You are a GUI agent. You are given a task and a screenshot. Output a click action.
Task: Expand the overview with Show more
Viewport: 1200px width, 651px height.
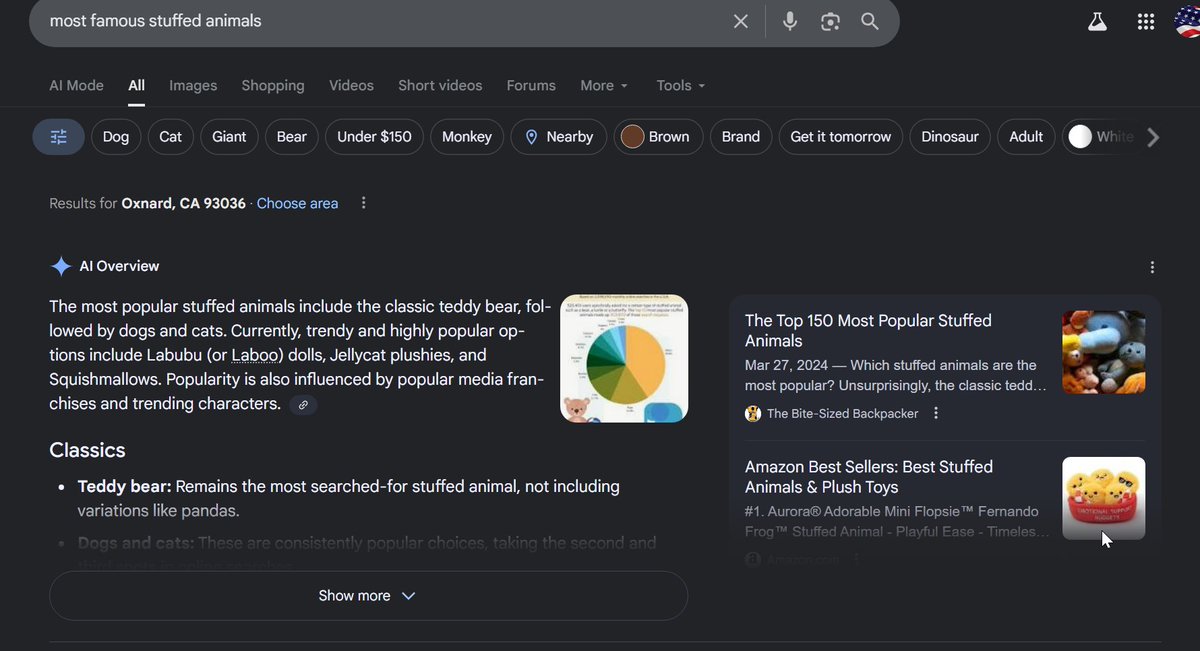368,596
